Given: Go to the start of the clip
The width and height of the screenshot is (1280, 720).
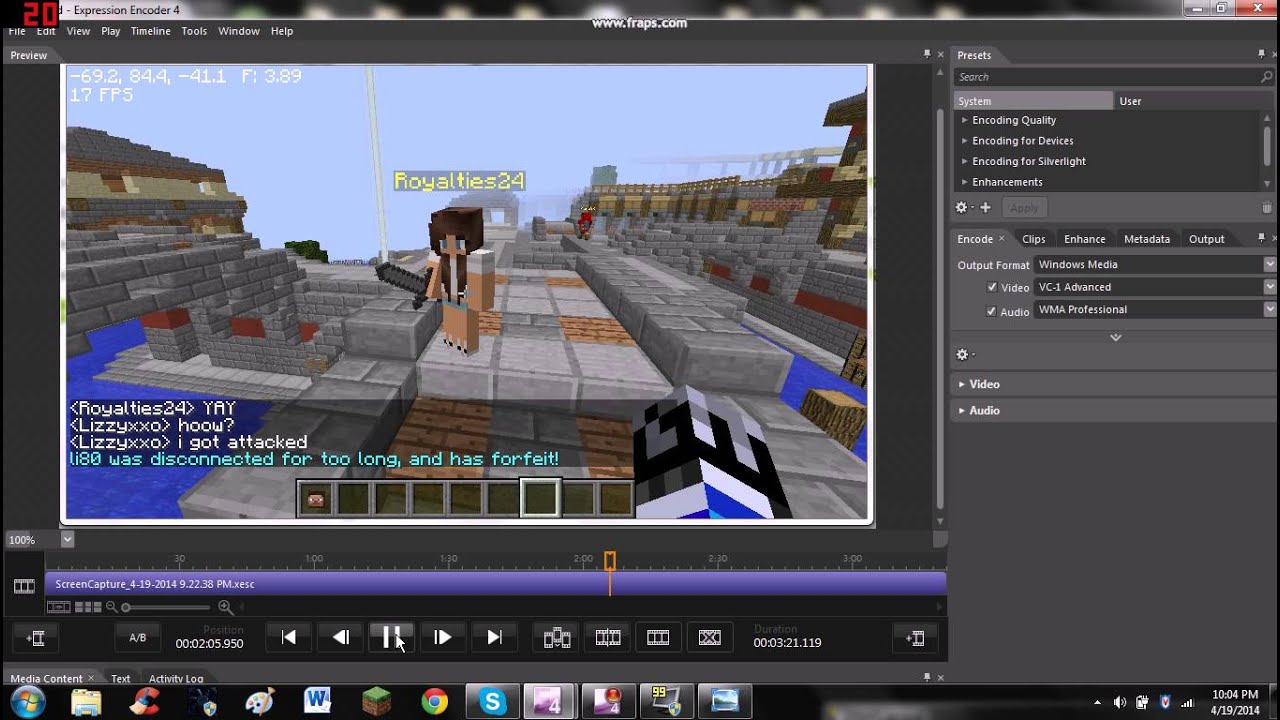Looking at the screenshot, I should tap(289, 637).
